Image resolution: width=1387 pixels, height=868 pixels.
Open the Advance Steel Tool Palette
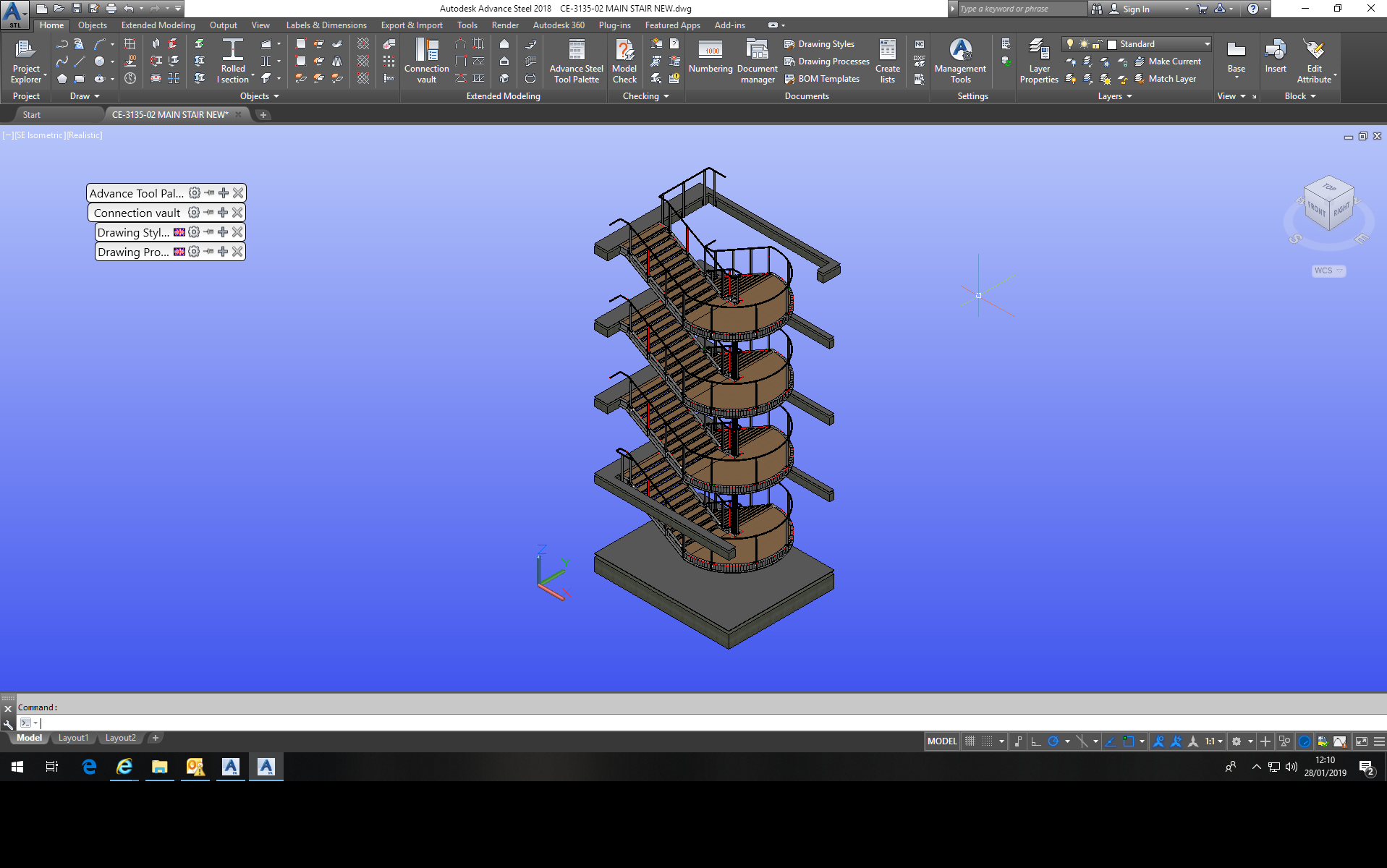575,61
